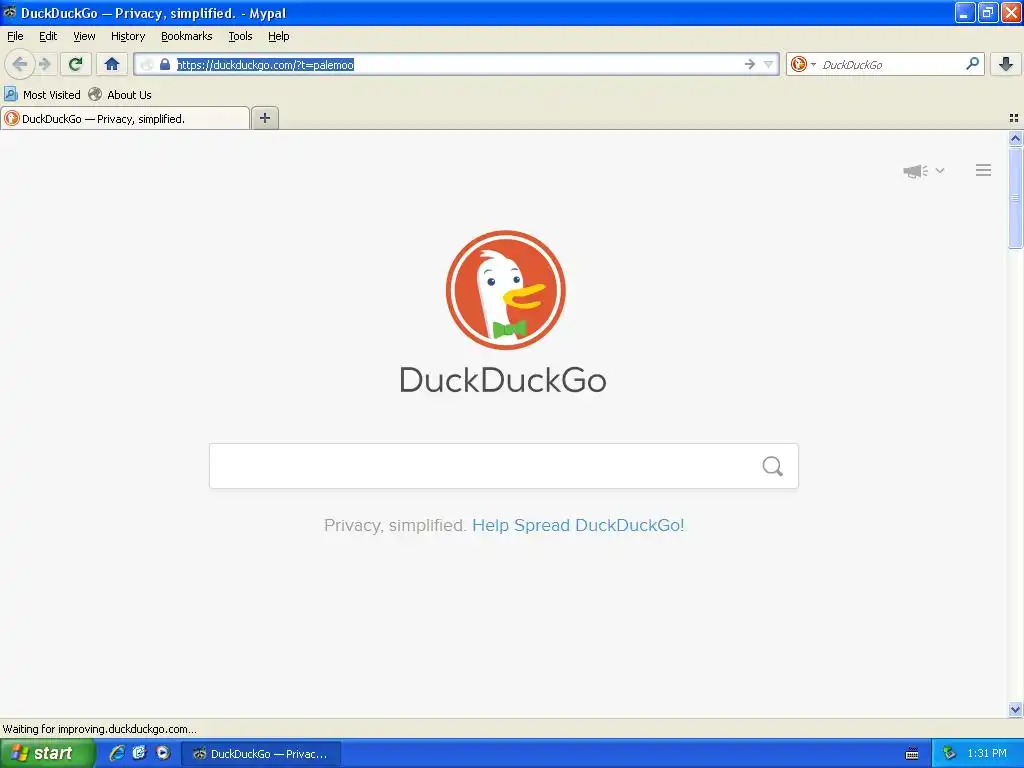Click the megaphone spread icon on page
The width and height of the screenshot is (1024, 768).
[x=916, y=171]
